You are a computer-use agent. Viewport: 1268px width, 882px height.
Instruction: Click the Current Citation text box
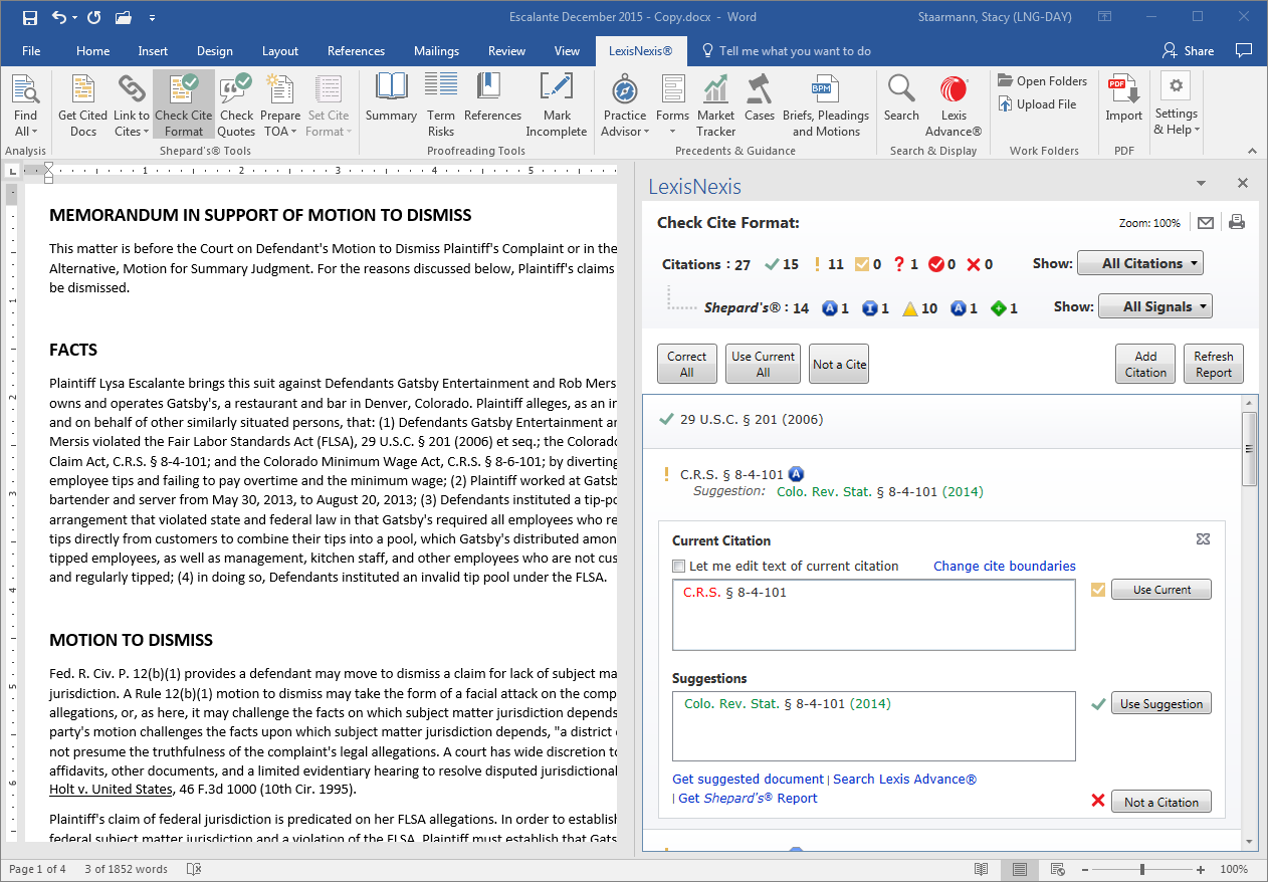(874, 615)
